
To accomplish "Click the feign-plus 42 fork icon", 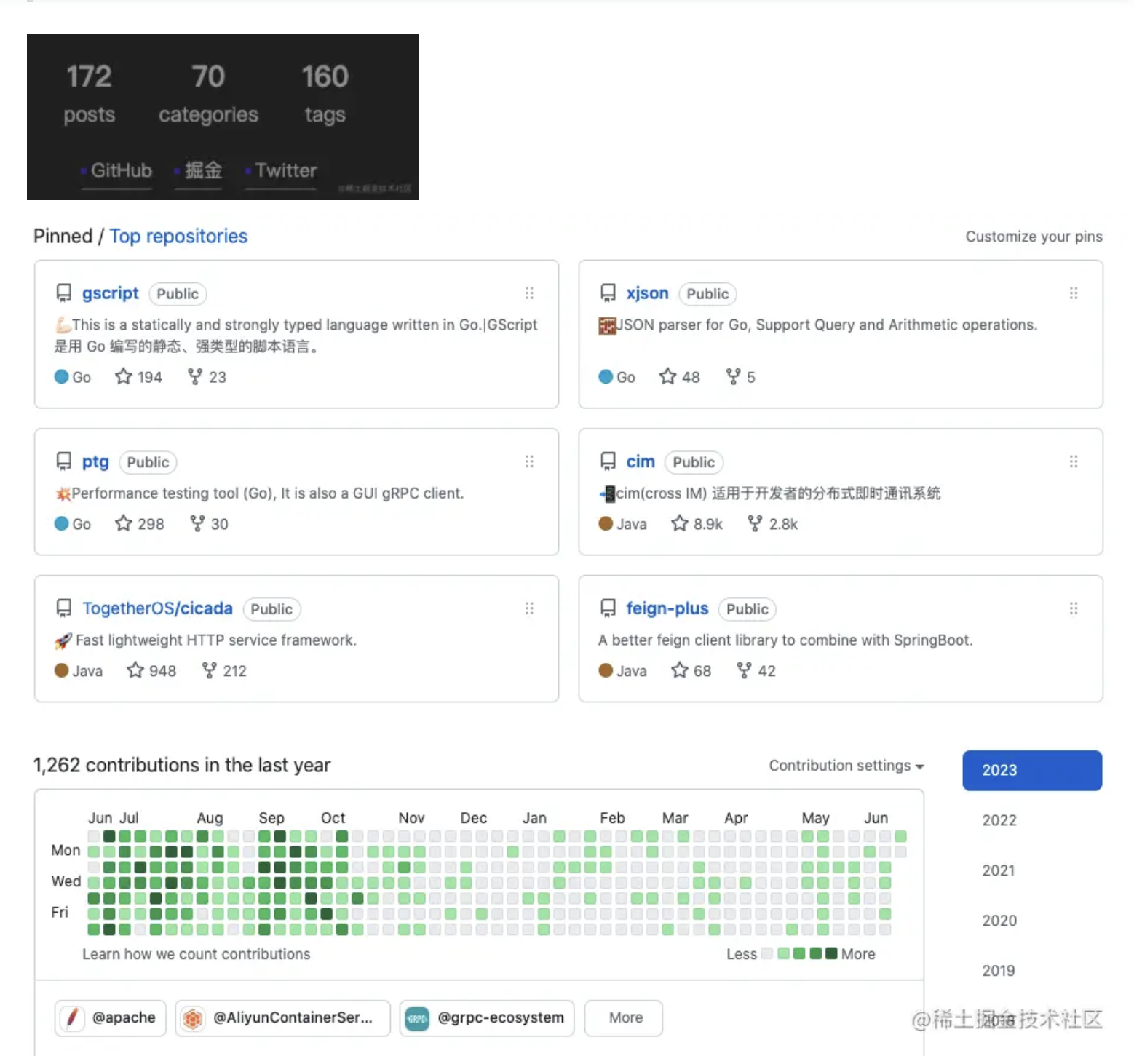I will [x=745, y=670].
